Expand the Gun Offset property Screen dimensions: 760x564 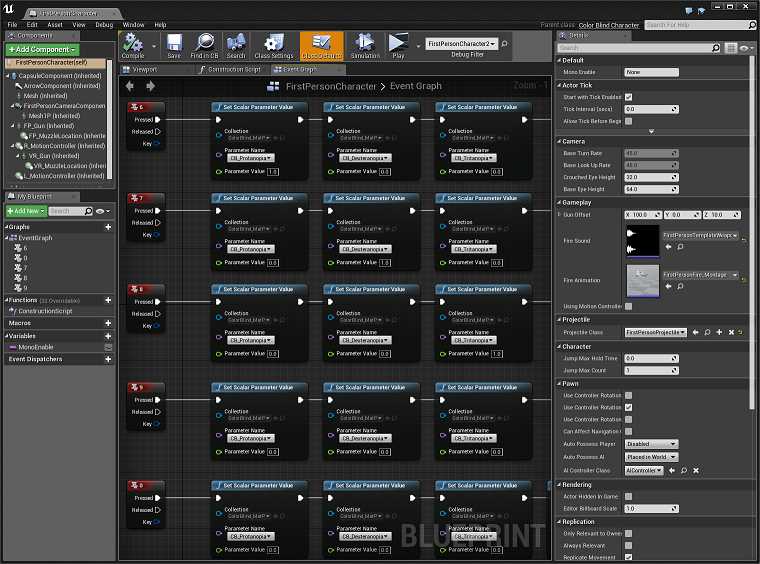click(x=559, y=215)
